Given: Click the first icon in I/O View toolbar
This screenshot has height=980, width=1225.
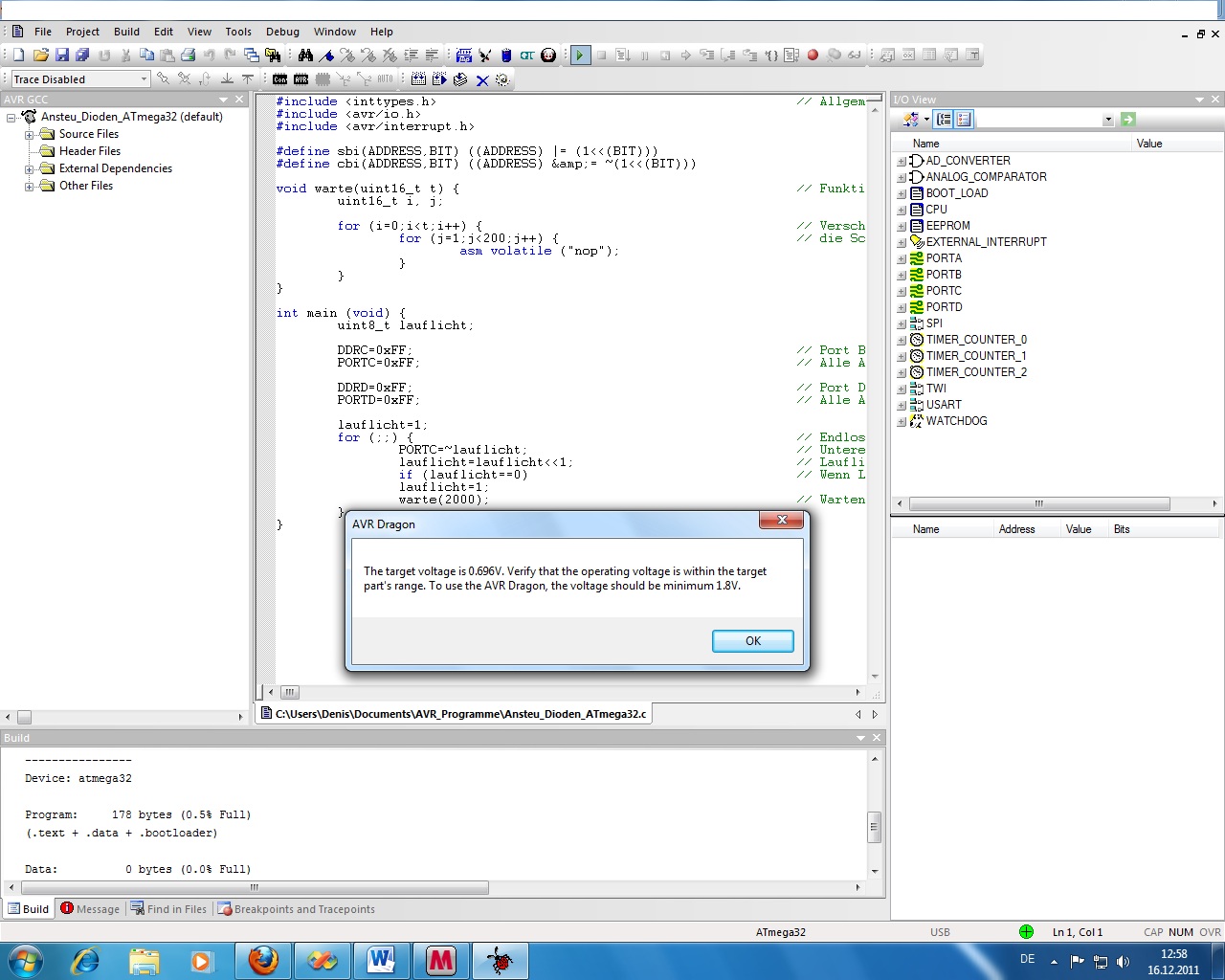Looking at the screenshot, I should pos(910,120).
